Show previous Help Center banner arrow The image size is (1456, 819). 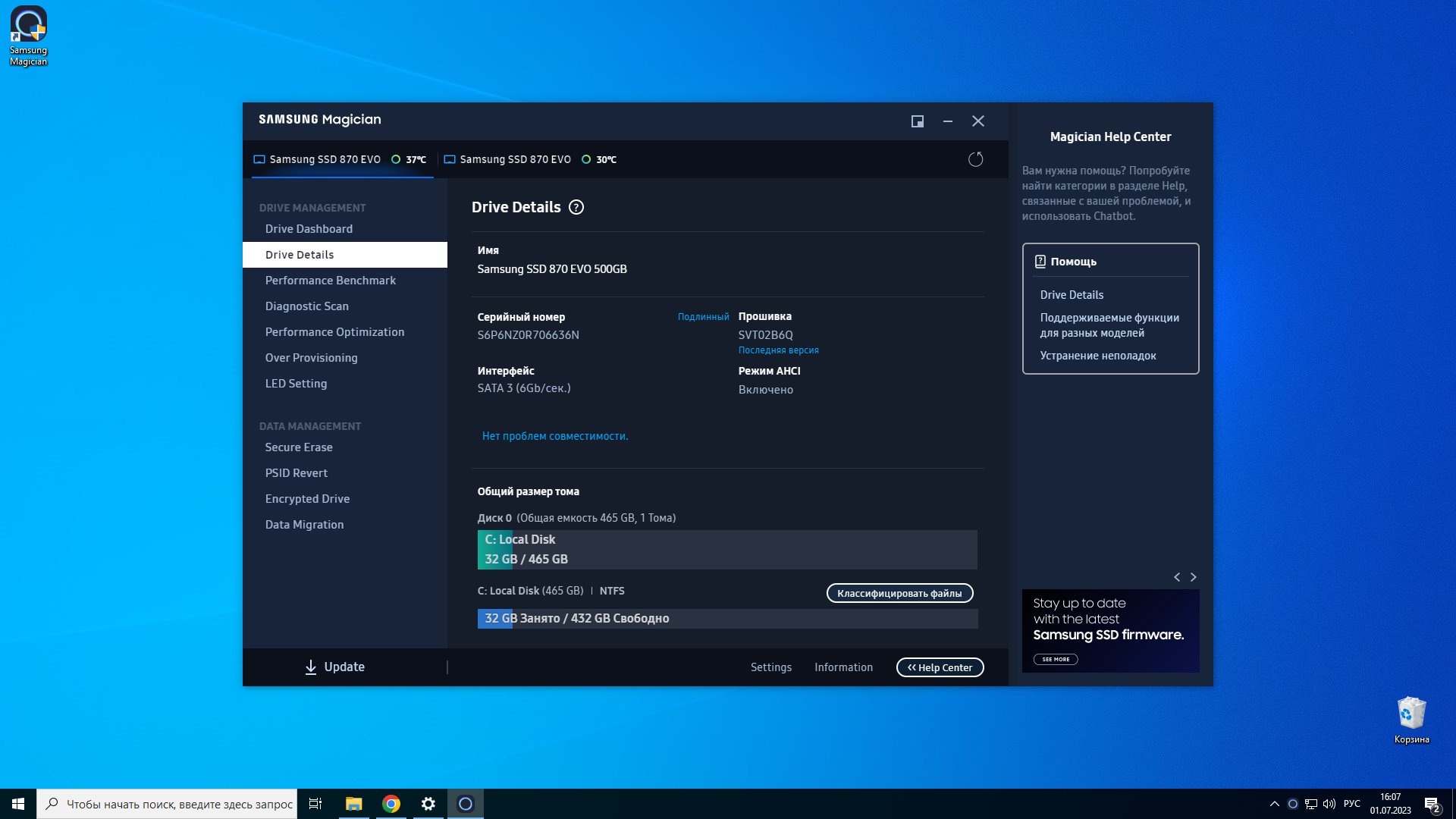point(1177,577)
